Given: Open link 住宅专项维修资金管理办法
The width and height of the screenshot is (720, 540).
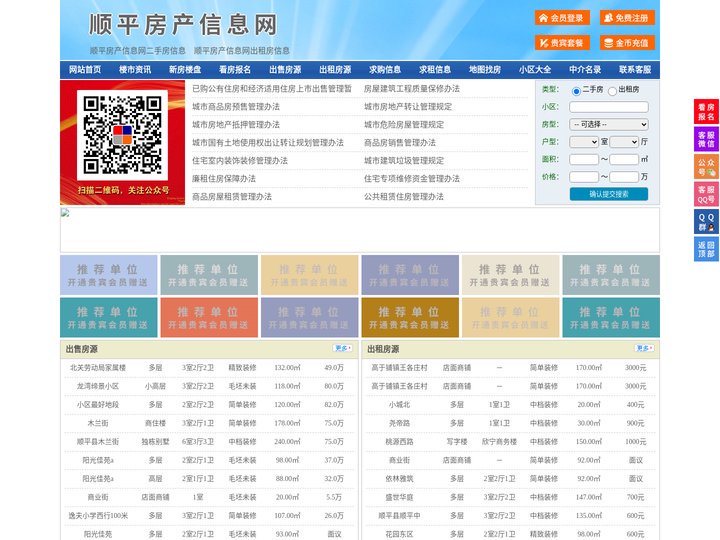Looking at the screenshot, I should tap(412, 179).
